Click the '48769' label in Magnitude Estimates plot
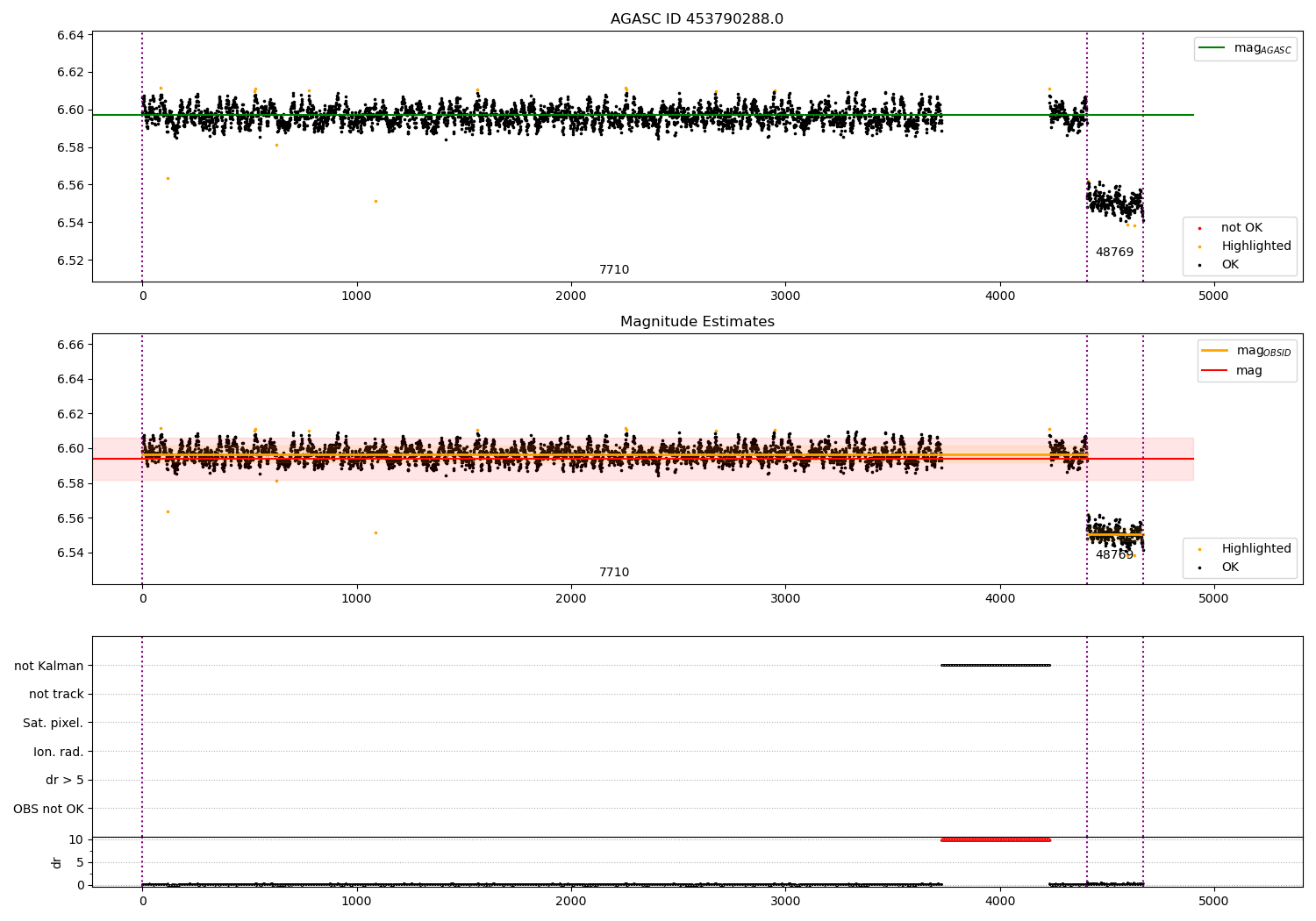The height and width of the screenshot is (921, 1316). coord(1114,555)
